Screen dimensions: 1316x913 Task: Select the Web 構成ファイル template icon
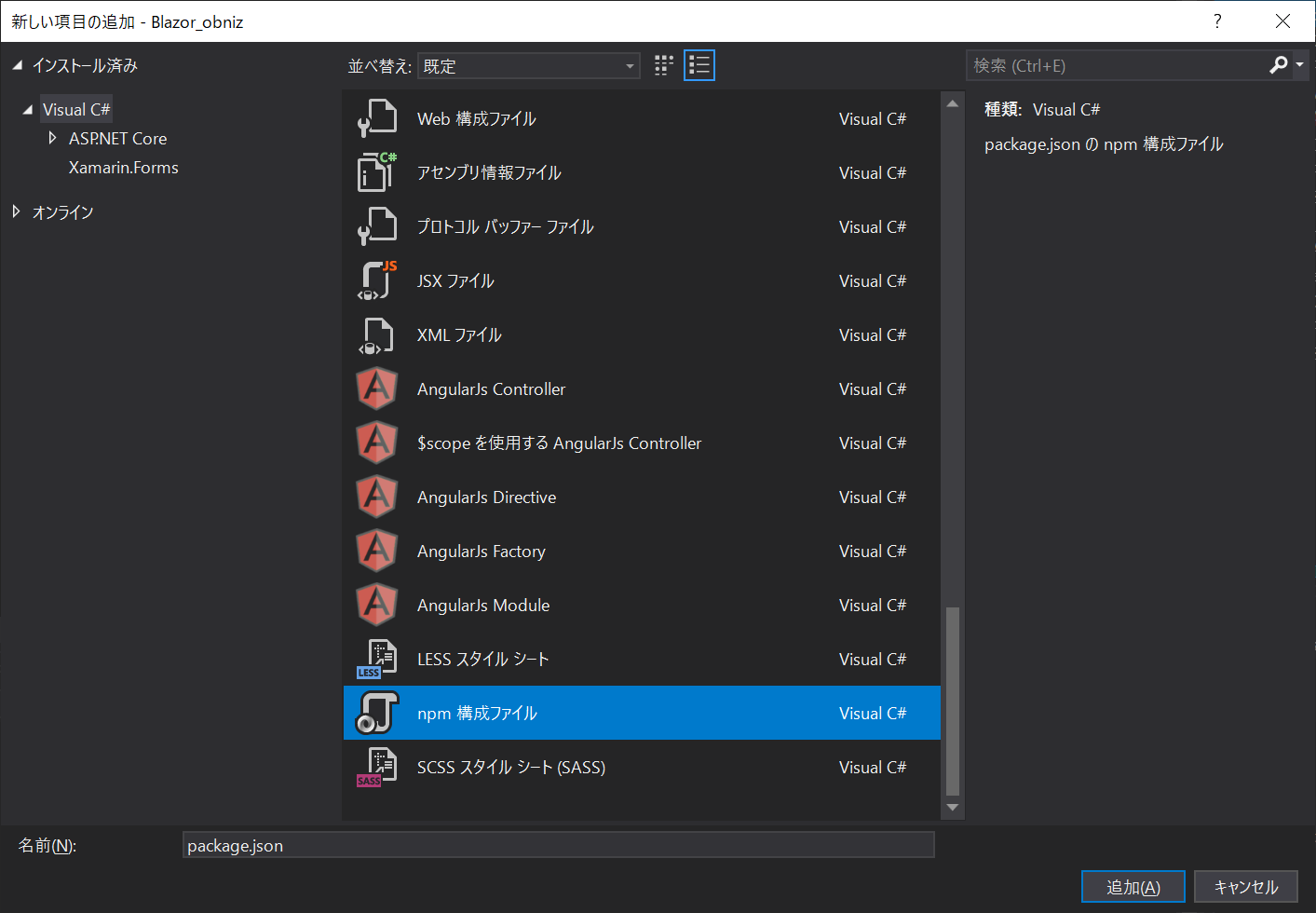coord(377,118)
